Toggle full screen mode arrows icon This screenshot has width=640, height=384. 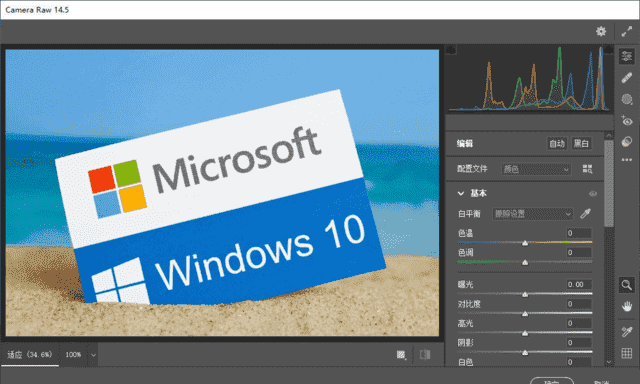[x=627, y=31]
